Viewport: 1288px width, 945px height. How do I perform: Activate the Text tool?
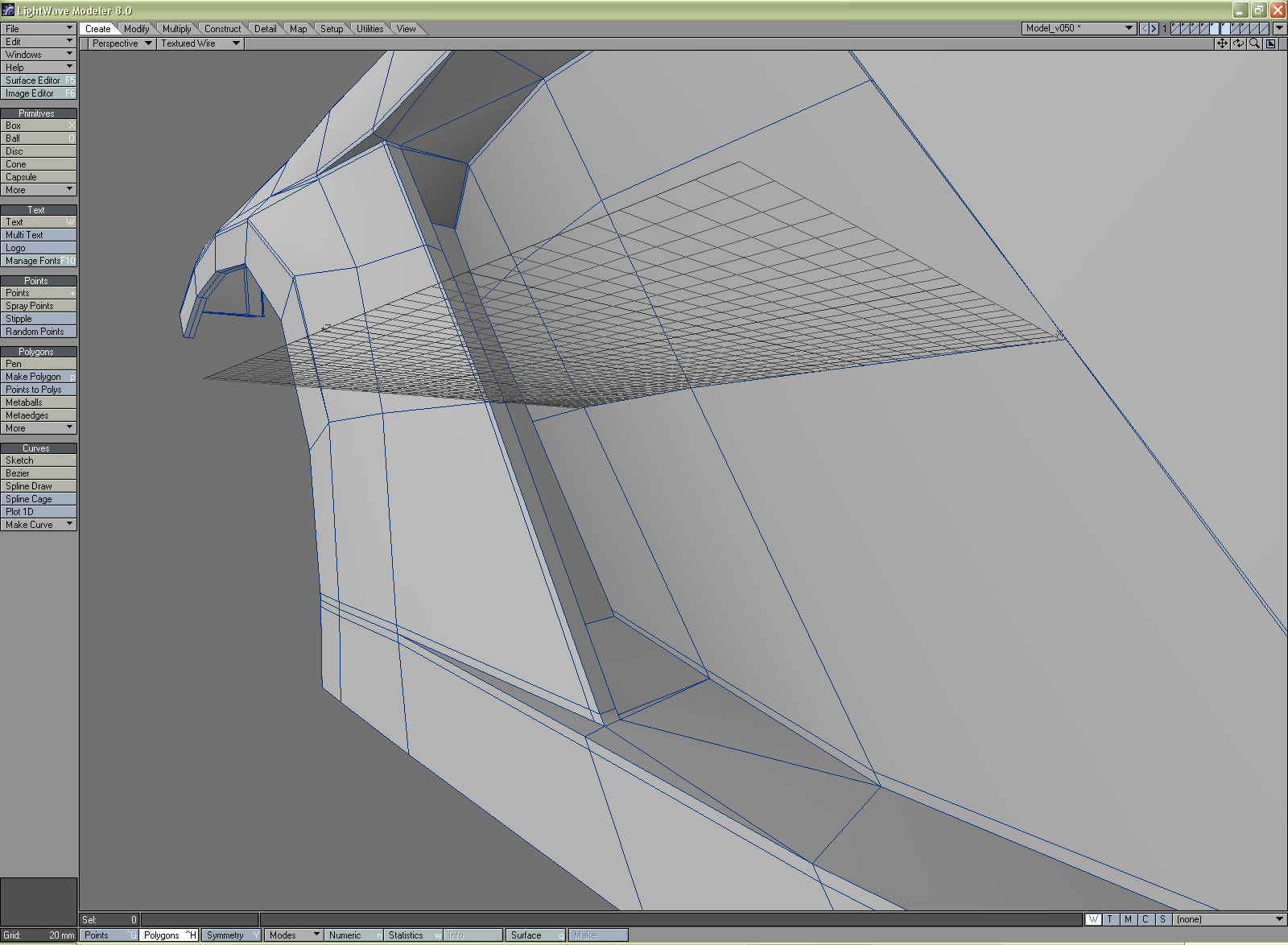pyautogui.click(x=39, y=222)
